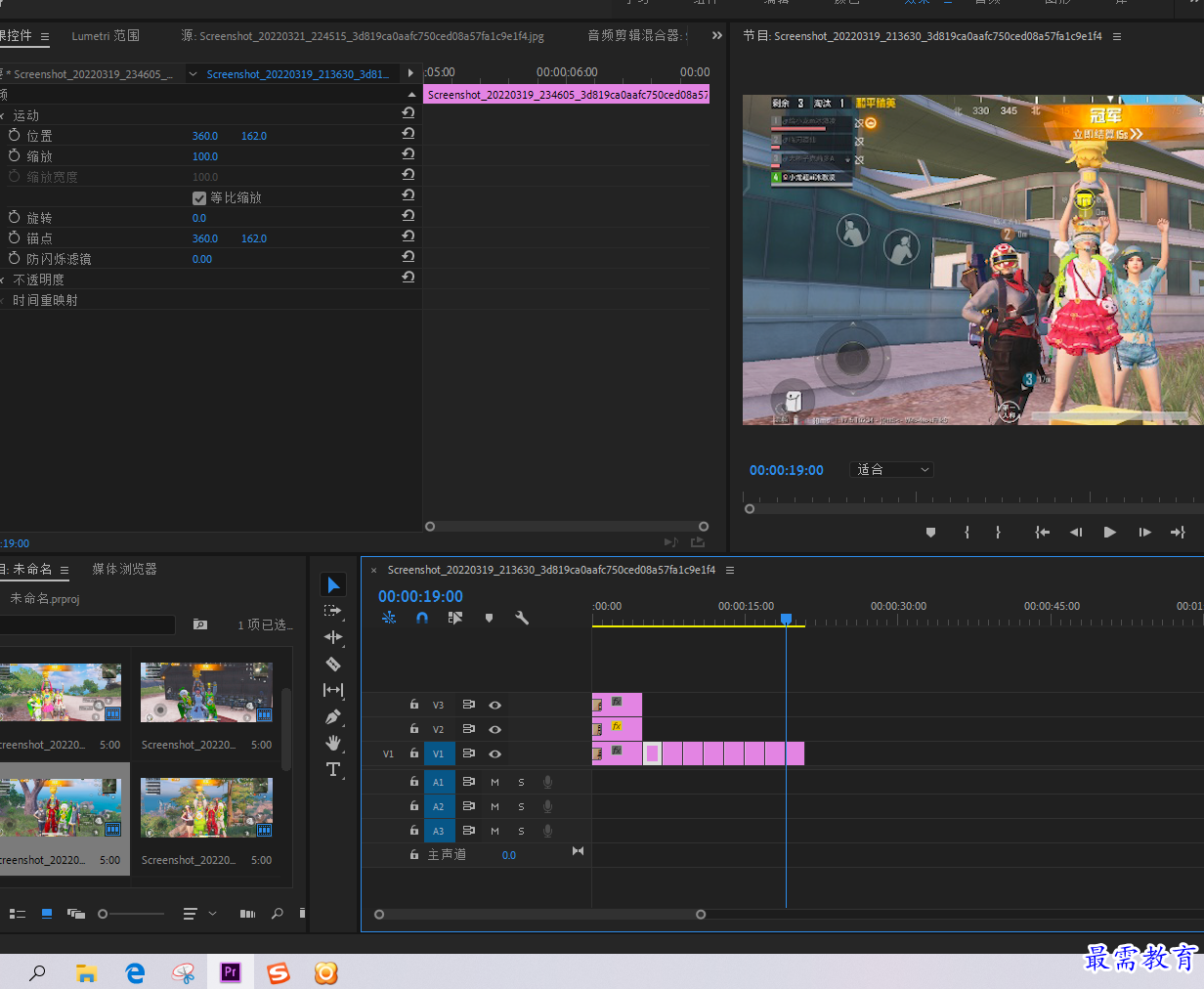
Task: Switch to Audio Clip Mixer tab
Action: (637, 35)
